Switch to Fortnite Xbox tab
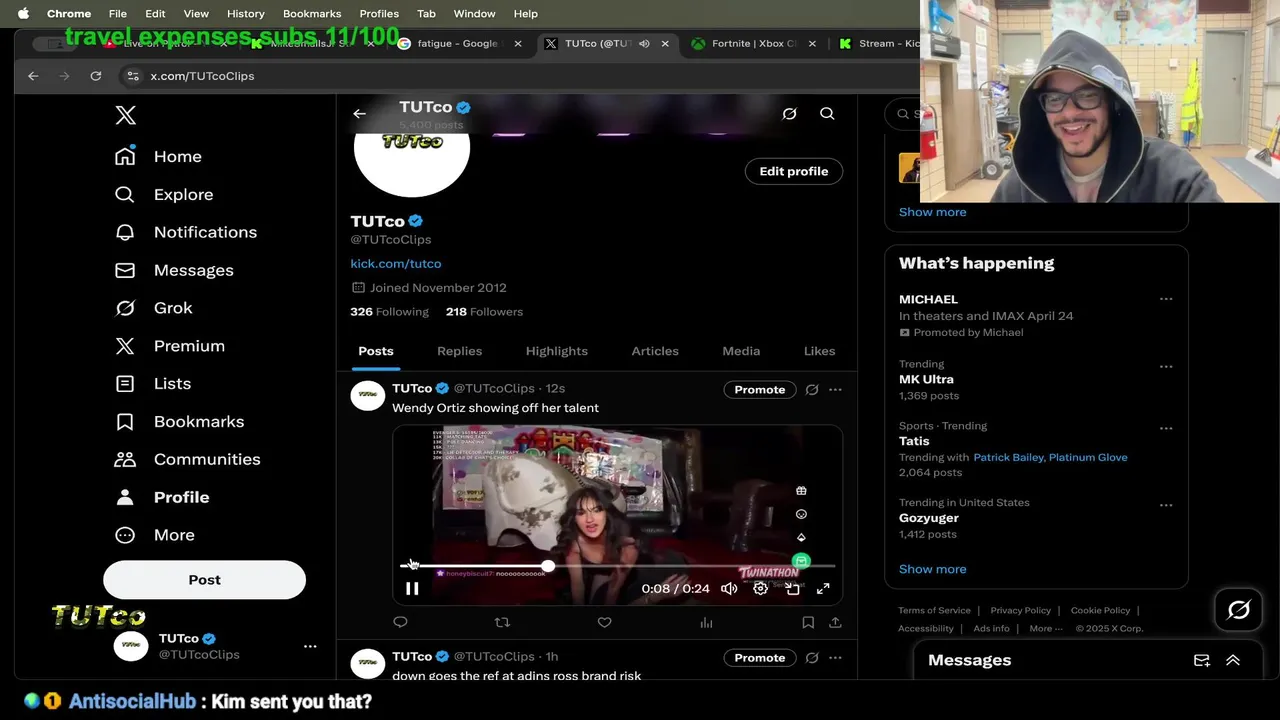The image size is (1280, 720). tap(754, 44)
